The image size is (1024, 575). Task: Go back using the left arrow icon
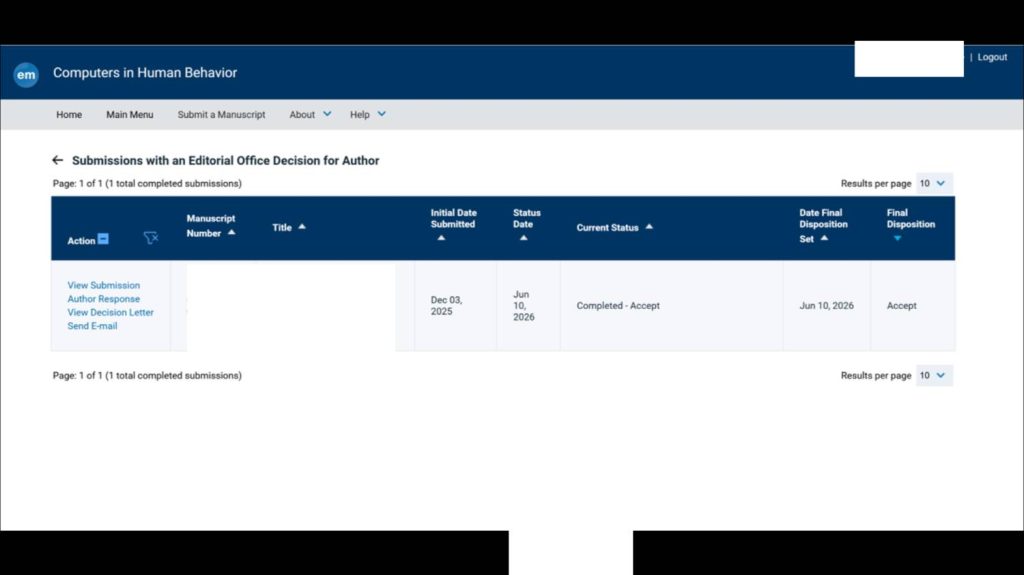pos(57,160)
